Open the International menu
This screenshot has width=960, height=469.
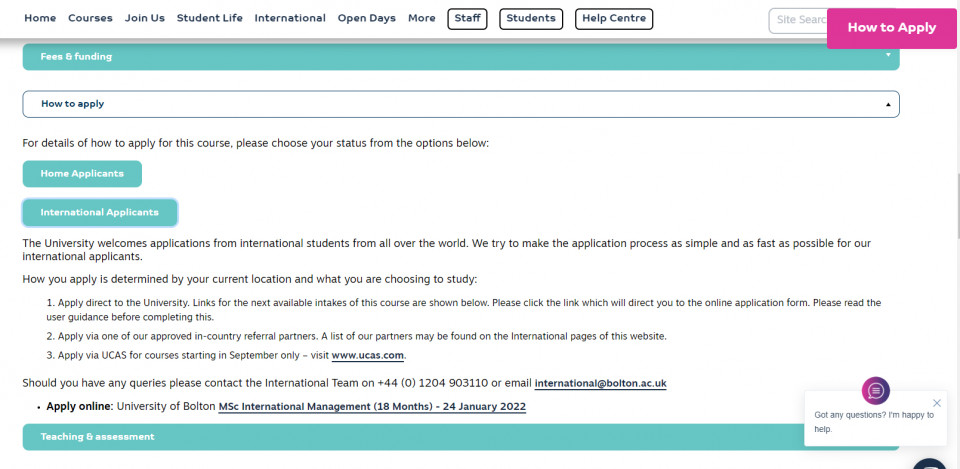tap(290, 18)
